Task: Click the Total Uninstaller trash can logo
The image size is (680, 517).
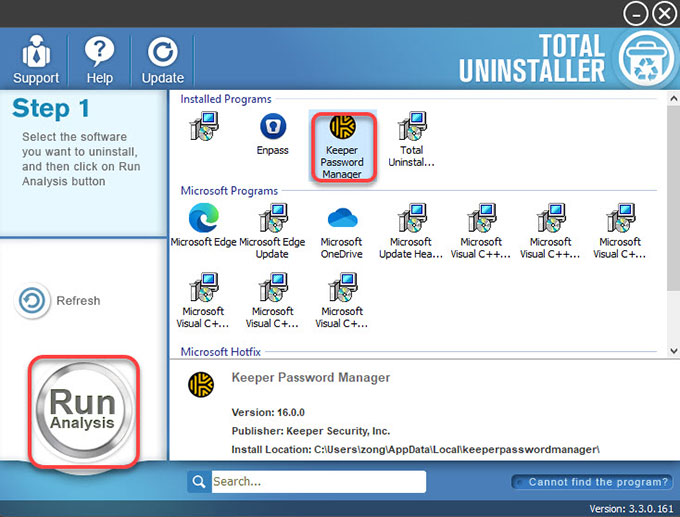Action: 646,59
